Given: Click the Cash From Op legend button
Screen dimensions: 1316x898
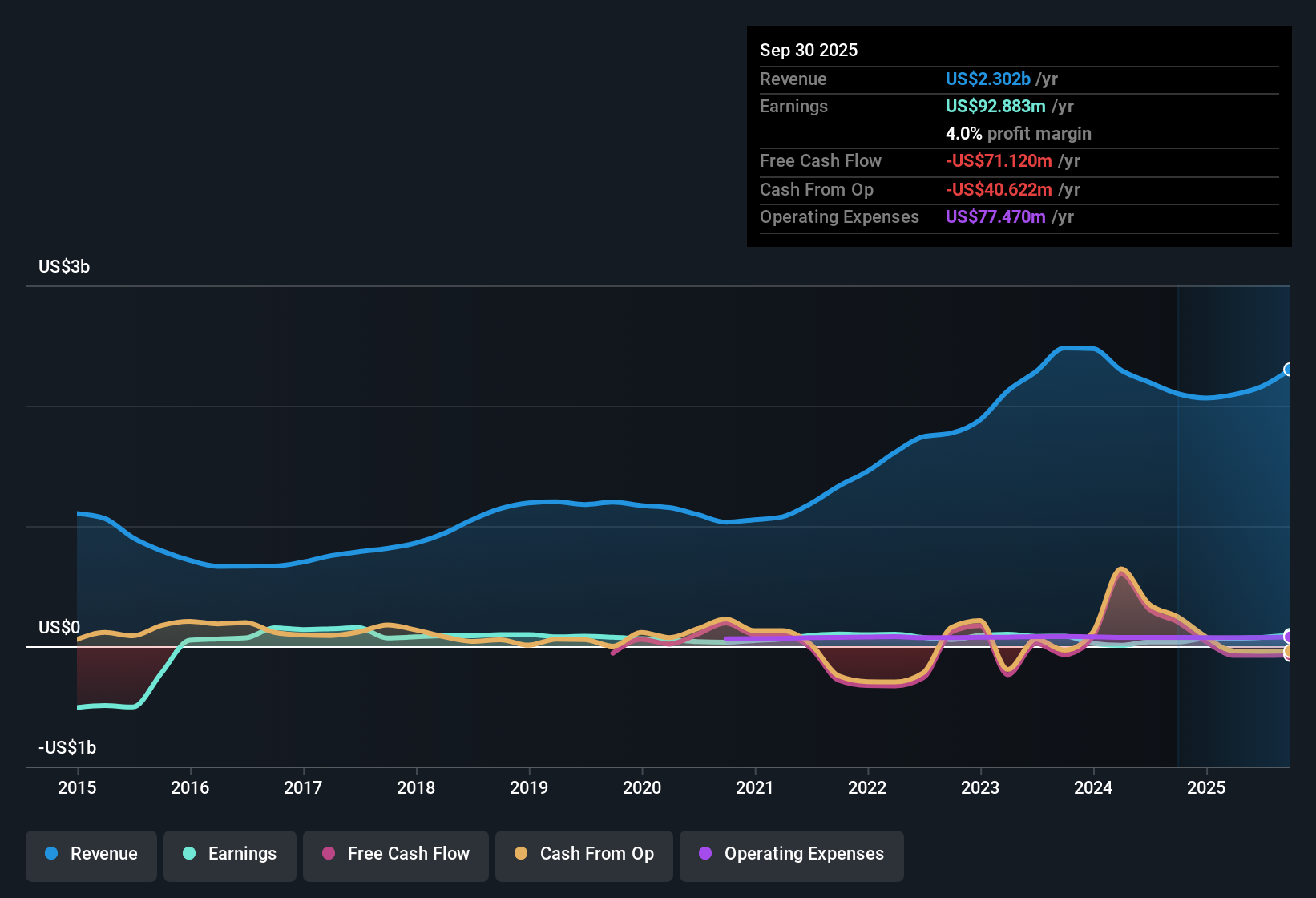Looking at the screenshot, I should click(x=583, y=855).
